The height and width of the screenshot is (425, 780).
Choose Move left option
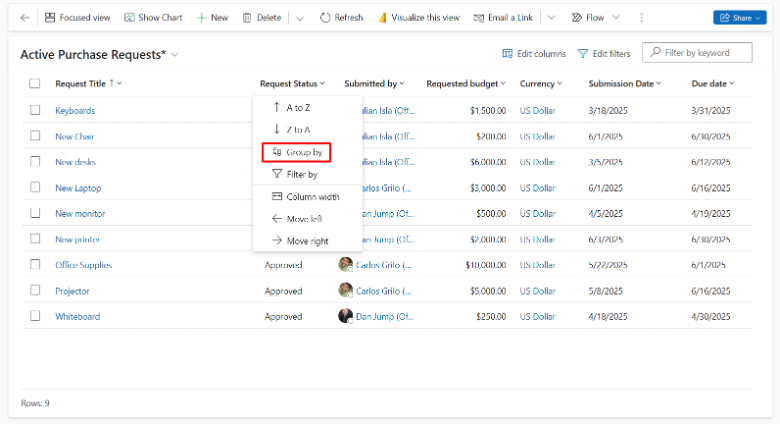tap(307, 219)
